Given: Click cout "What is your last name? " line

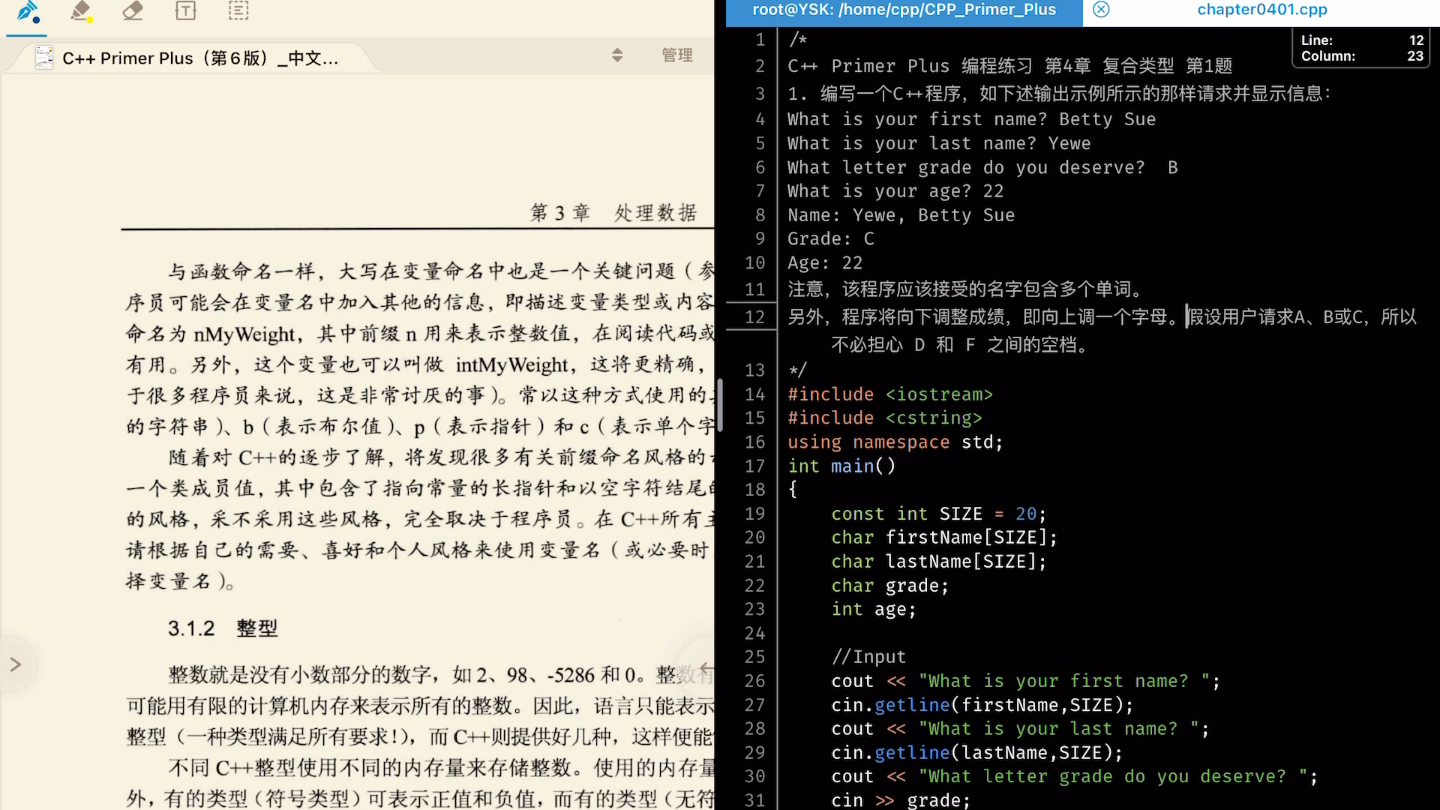Looking at the screenshot, I should [x=1020, y=729].
